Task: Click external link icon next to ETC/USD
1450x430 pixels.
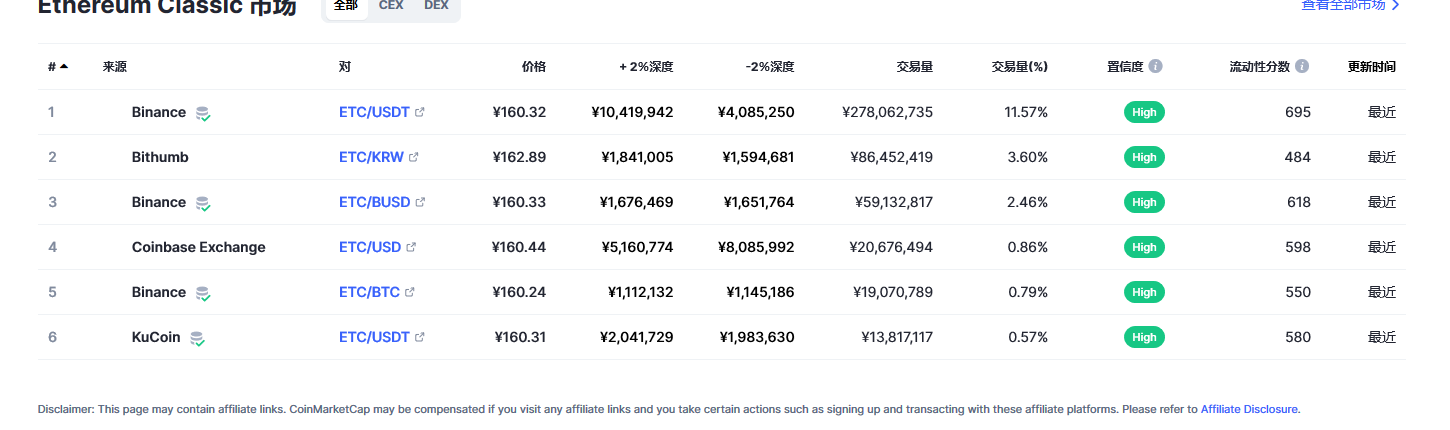Action: click(411, 247)
